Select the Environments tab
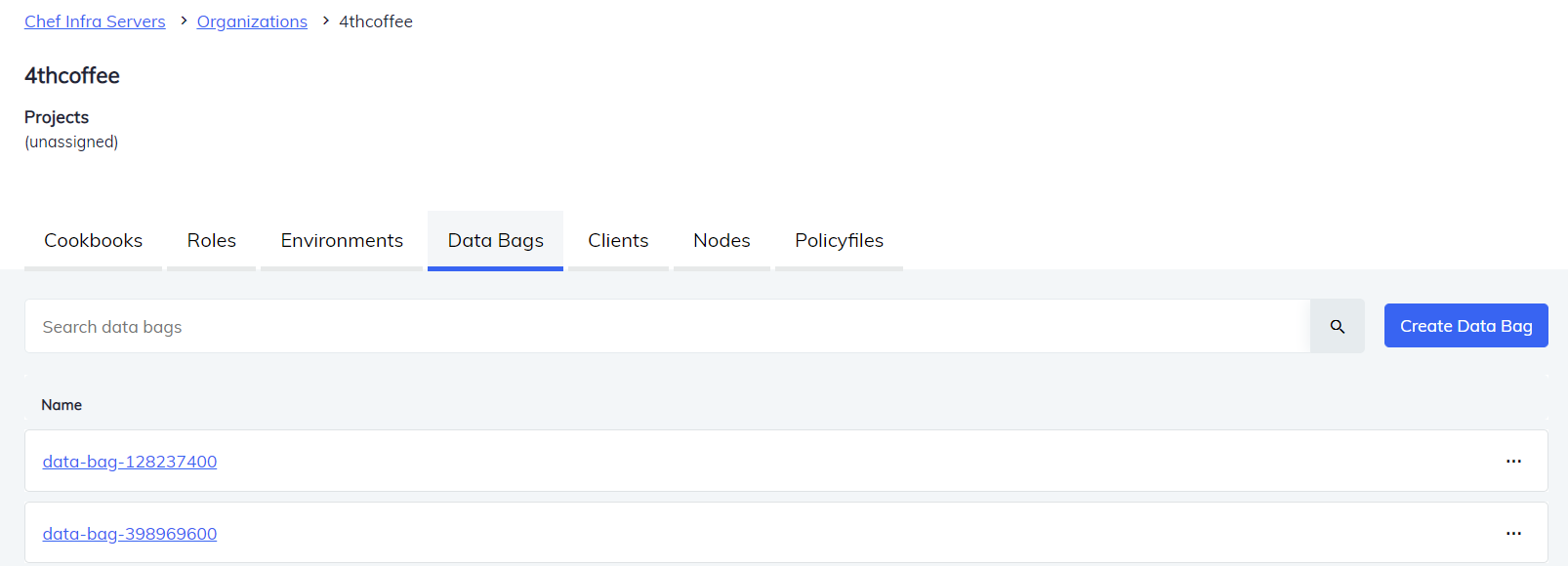1568x566 pixels. coord(342,241)
